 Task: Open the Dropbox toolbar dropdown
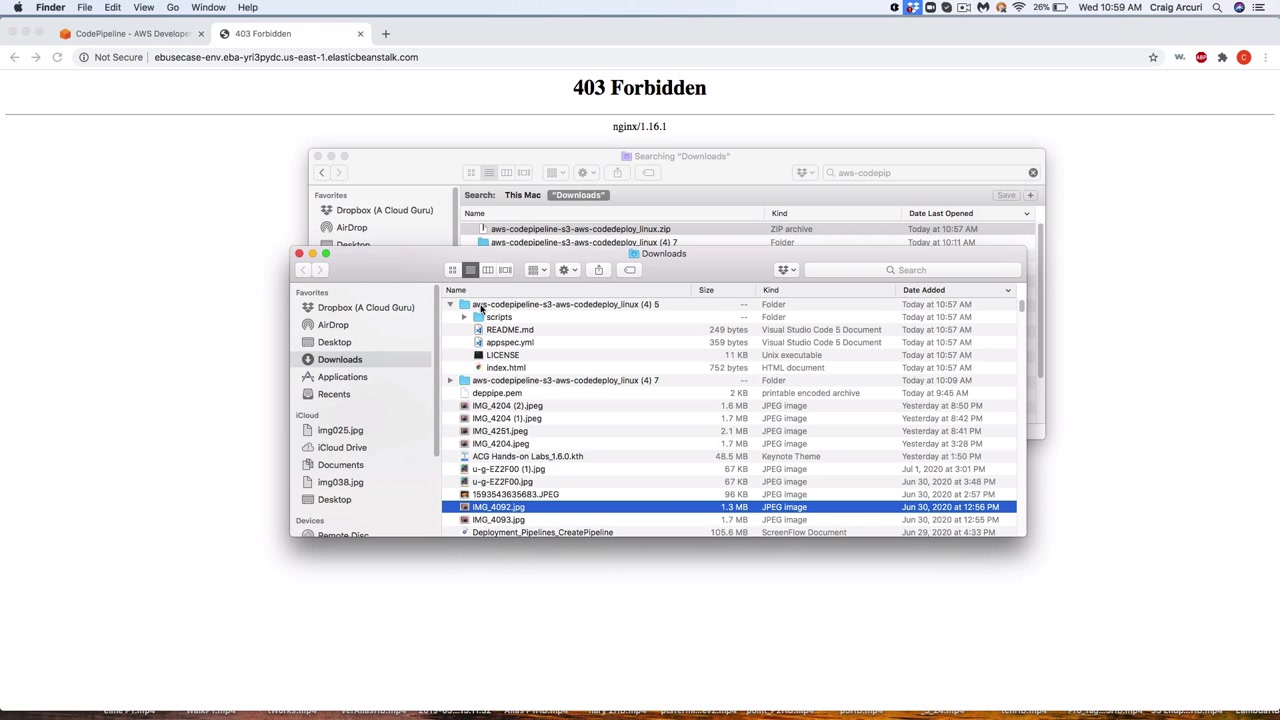click(x=787, y=270)
